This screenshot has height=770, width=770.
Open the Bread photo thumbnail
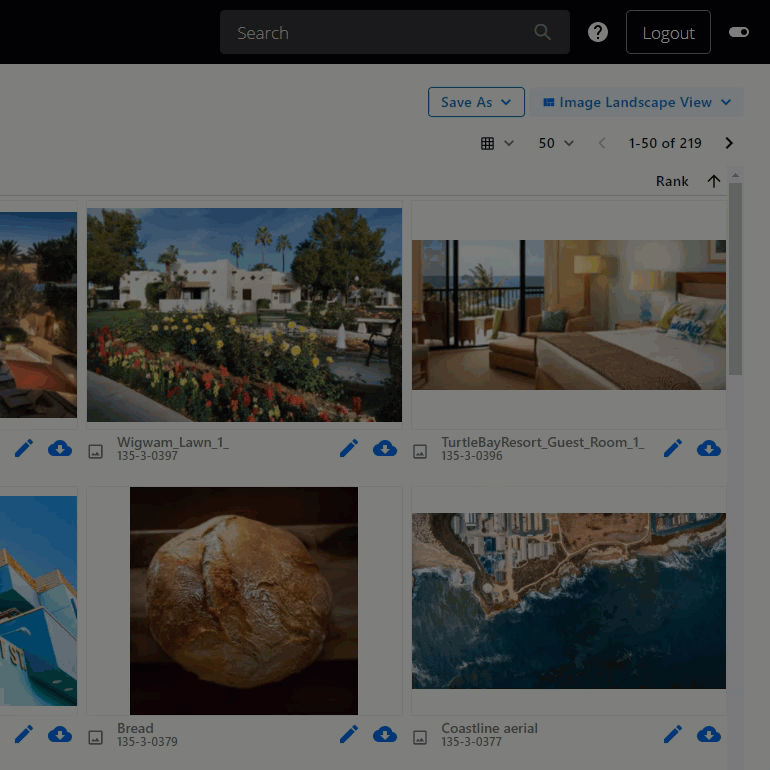[x=244, y=601]
